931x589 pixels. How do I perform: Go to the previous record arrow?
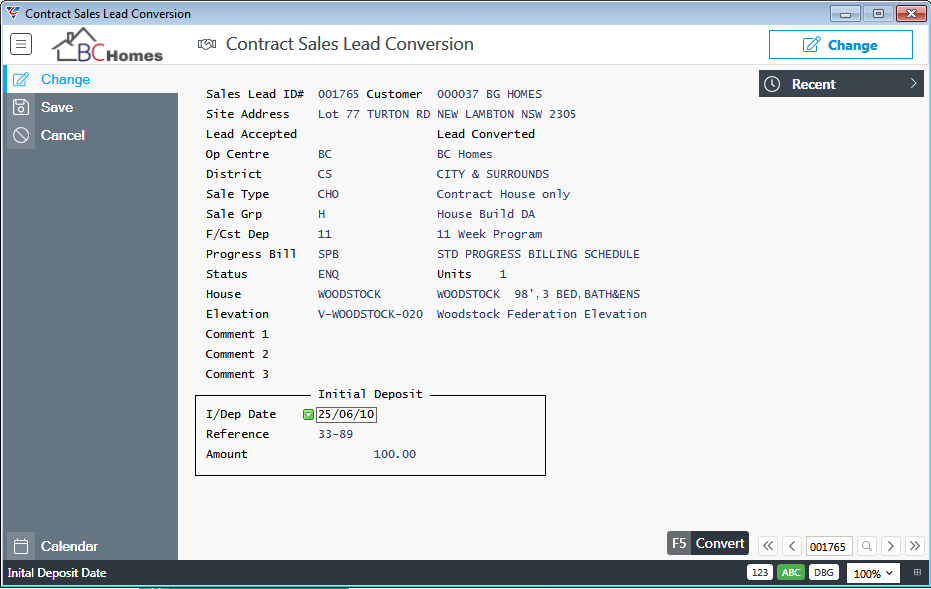coord(792,546)
